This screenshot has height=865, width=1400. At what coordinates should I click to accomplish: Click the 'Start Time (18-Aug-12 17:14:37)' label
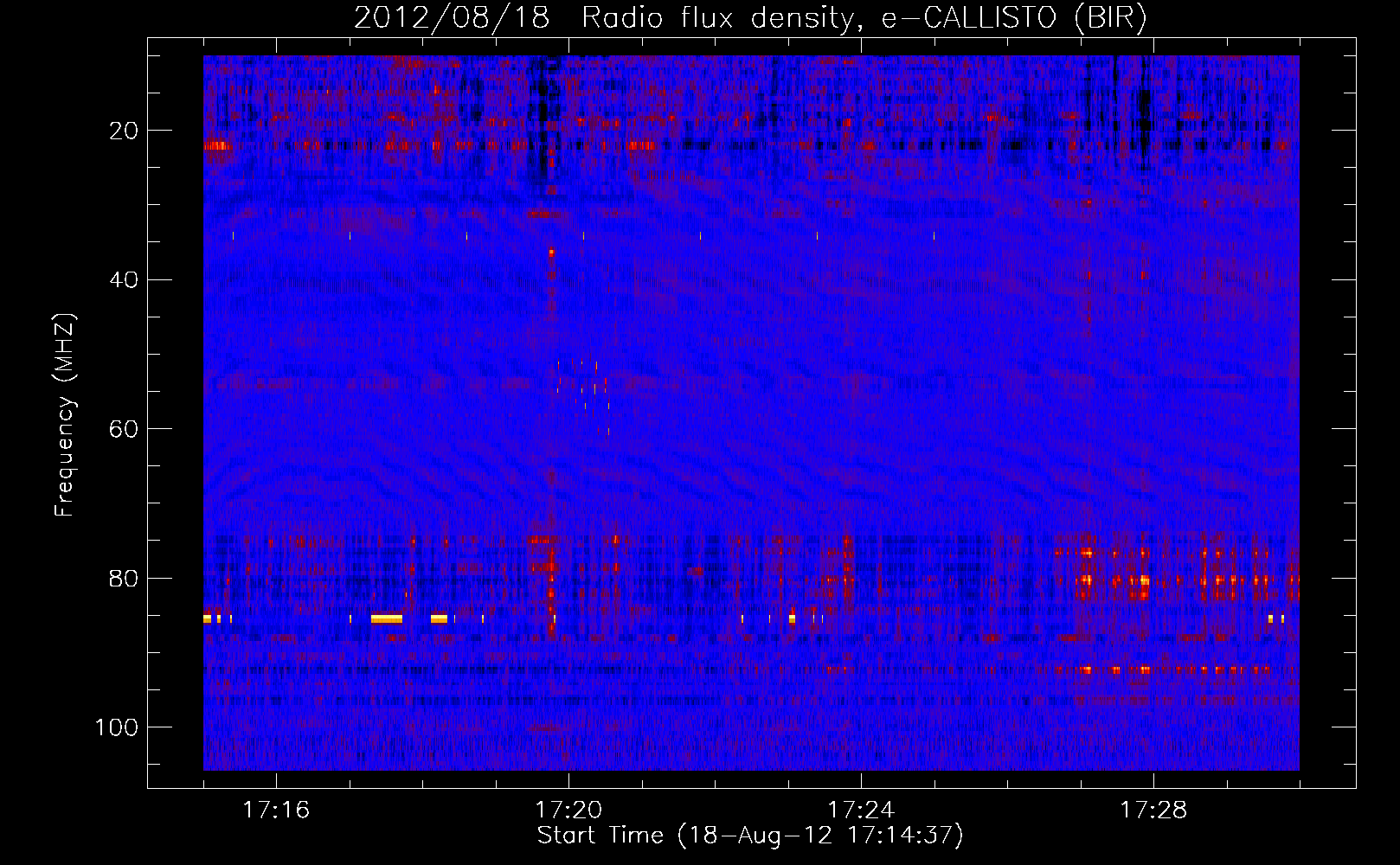pos(750,836)
